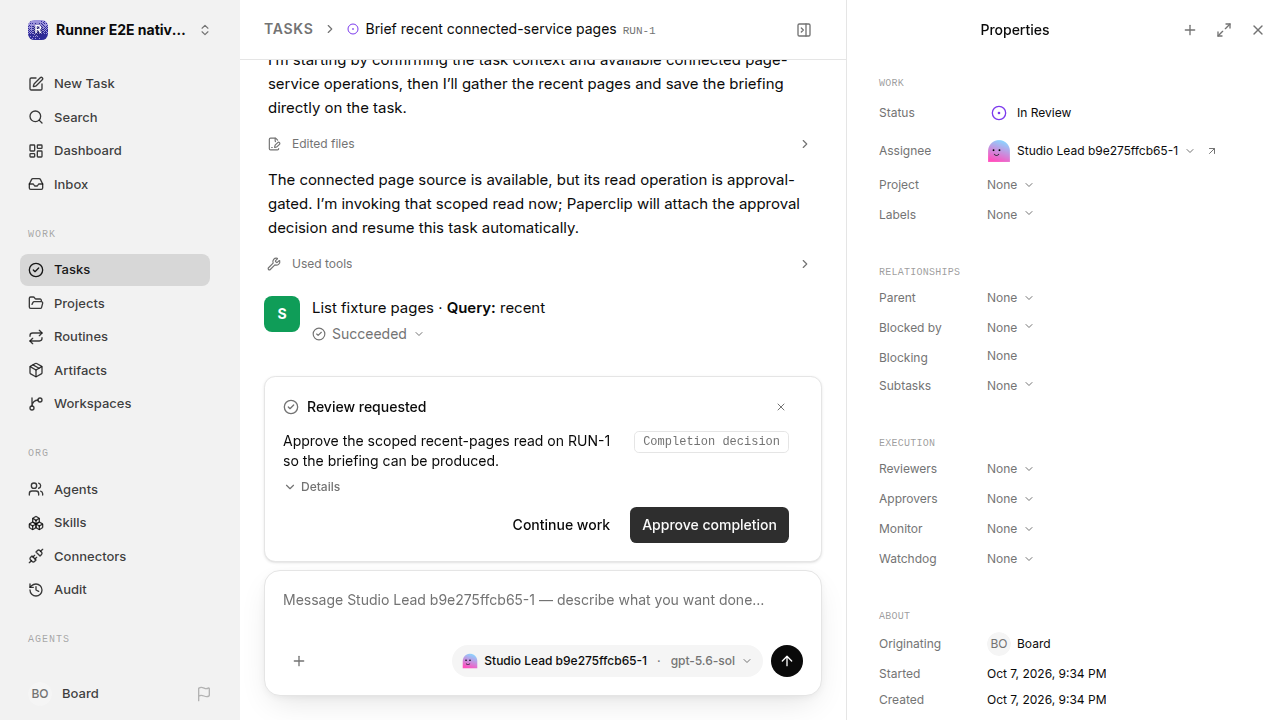The height and width of the screenshot is (720, 1280).
Task: Toggle the side panel layout icon
Action: [804, 30]
